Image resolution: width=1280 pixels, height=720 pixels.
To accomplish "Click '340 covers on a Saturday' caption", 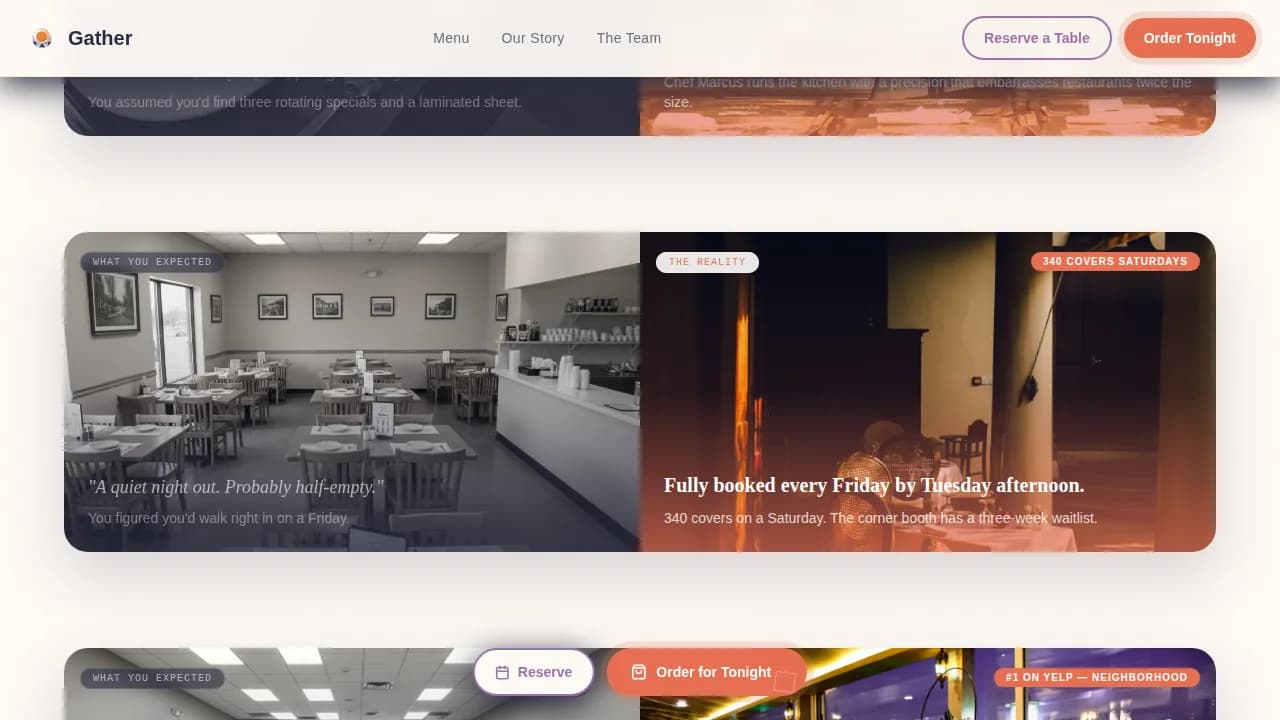I will (881, 518).
